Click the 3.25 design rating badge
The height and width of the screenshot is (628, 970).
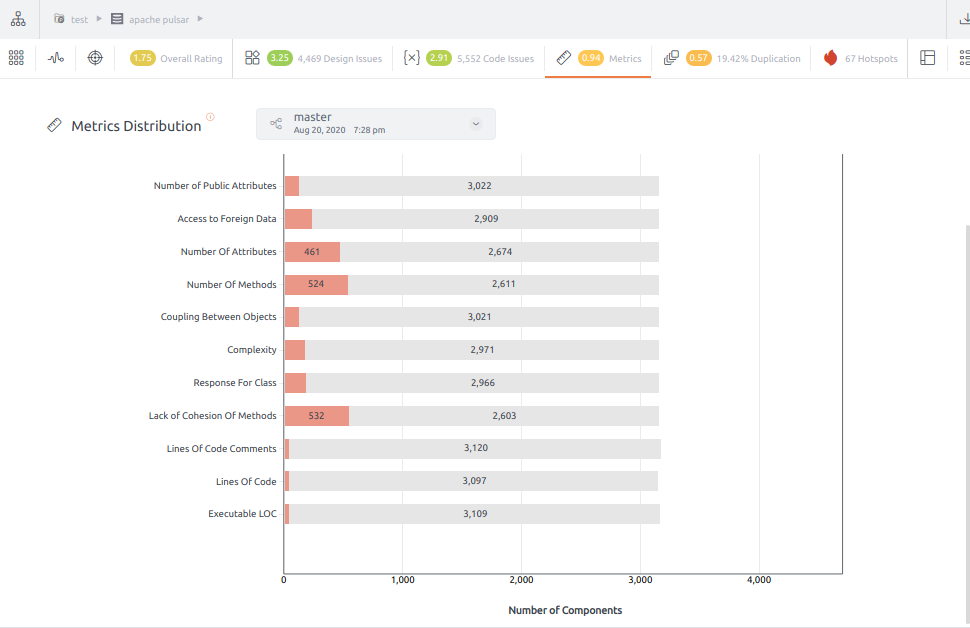[x=280, y=58]
